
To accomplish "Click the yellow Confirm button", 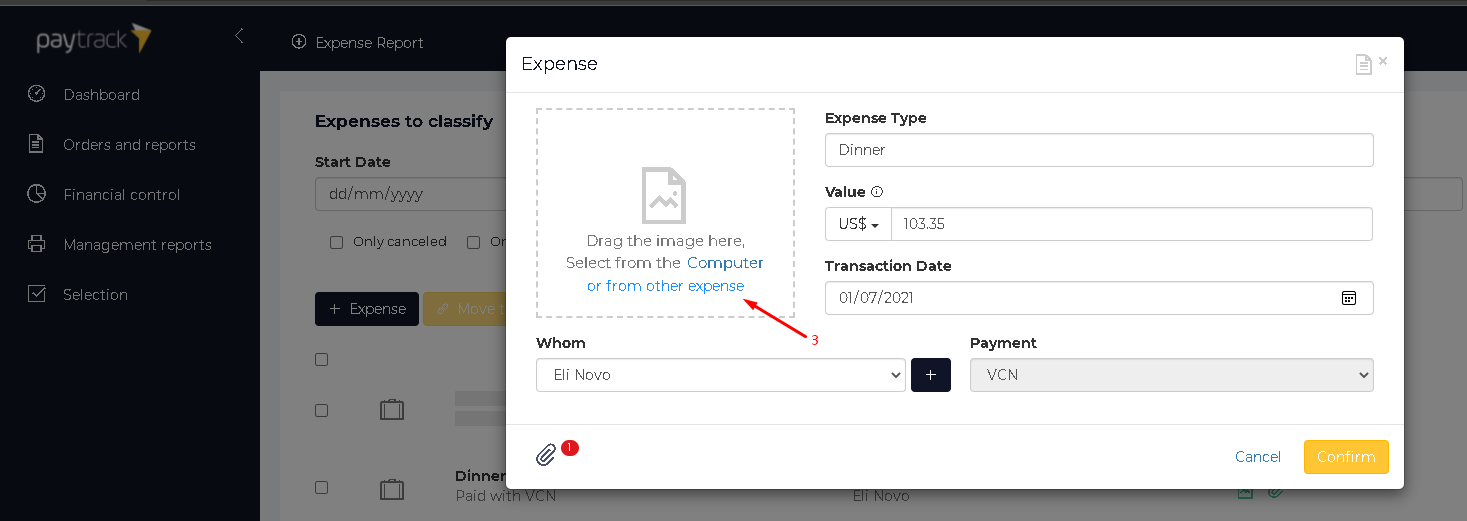I will pyautogui.click(x=1346, y=457).
